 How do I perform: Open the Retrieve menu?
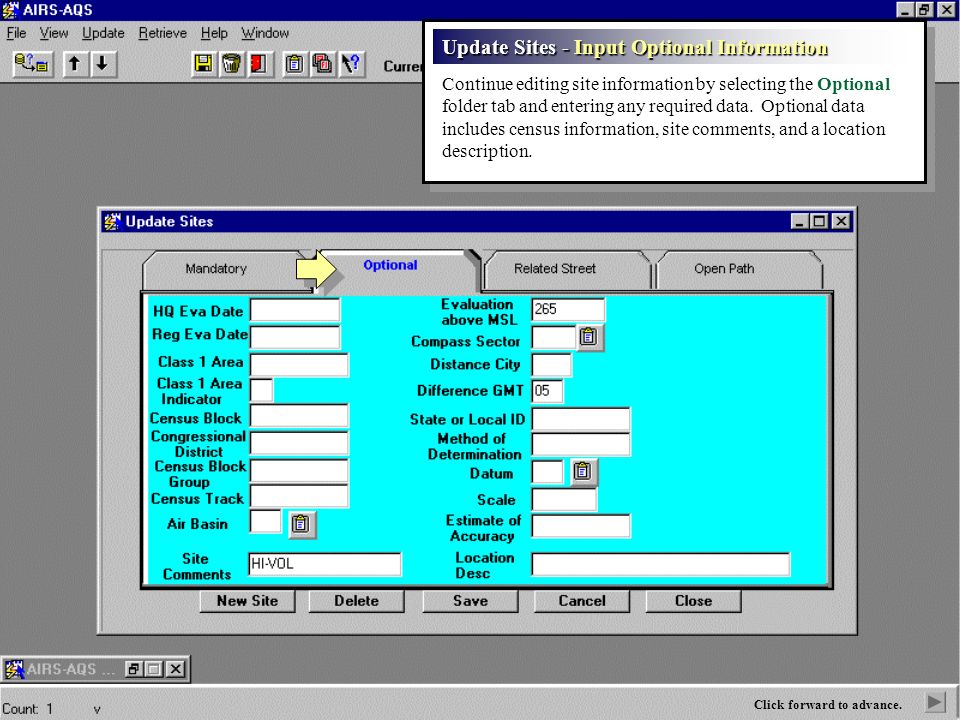[162, 33]
